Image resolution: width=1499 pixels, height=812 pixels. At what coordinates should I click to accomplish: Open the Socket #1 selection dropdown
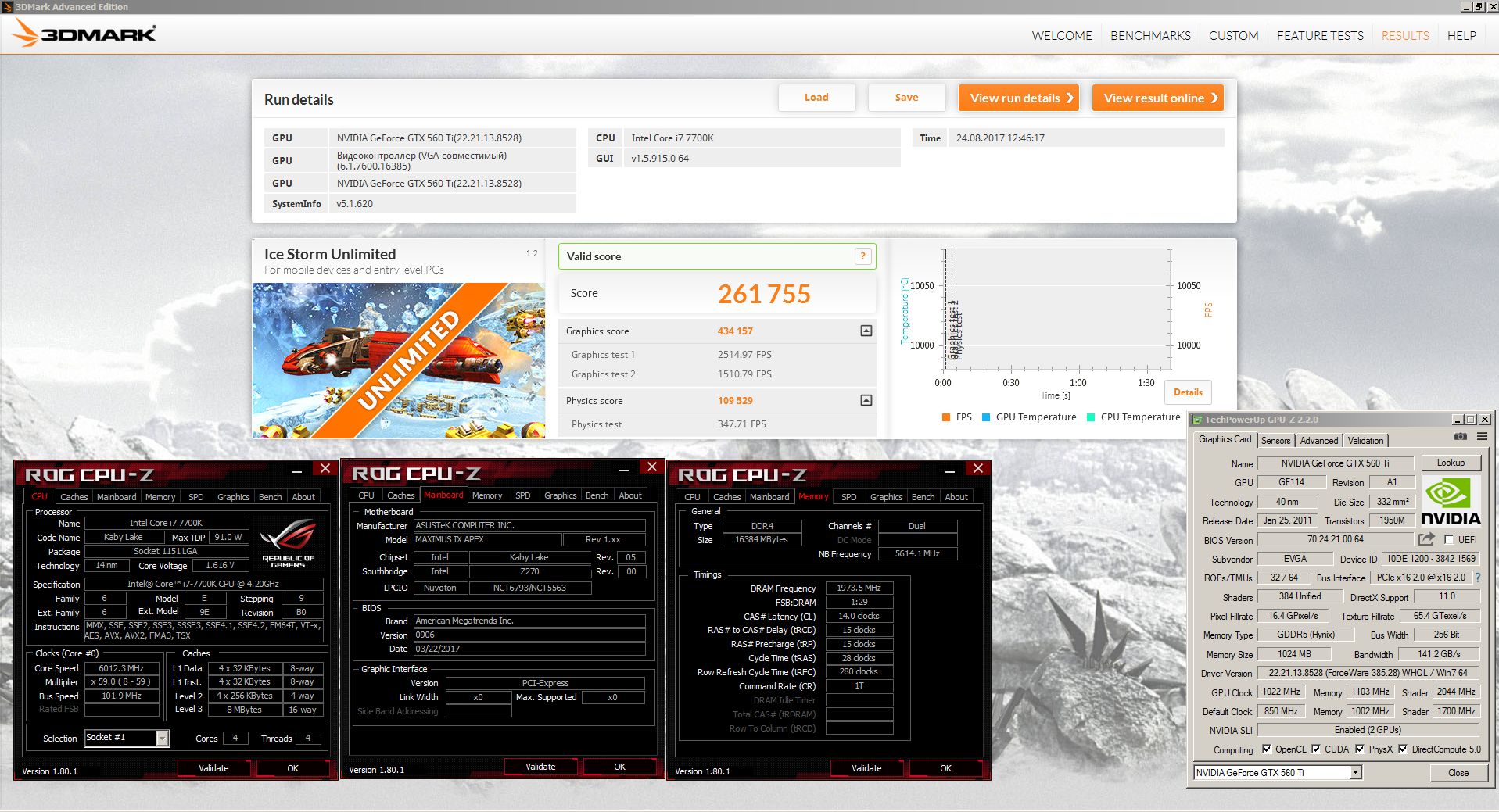point(163,738)
